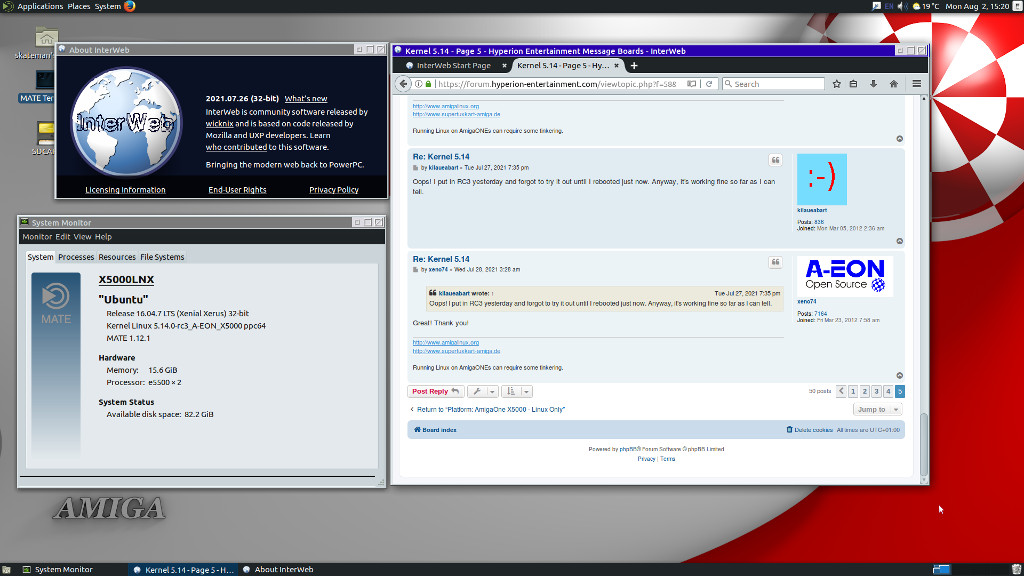This screenshot has width=1024, height=576.
Task: Expand the Jump to dropdown
Action: pos(877,409)
